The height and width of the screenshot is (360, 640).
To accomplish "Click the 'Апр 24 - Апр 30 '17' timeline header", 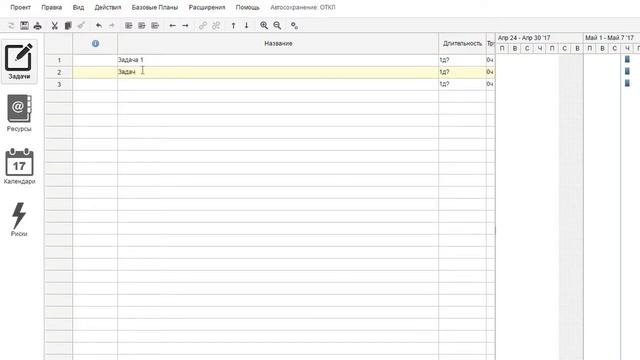I will (x=540, y=38).
